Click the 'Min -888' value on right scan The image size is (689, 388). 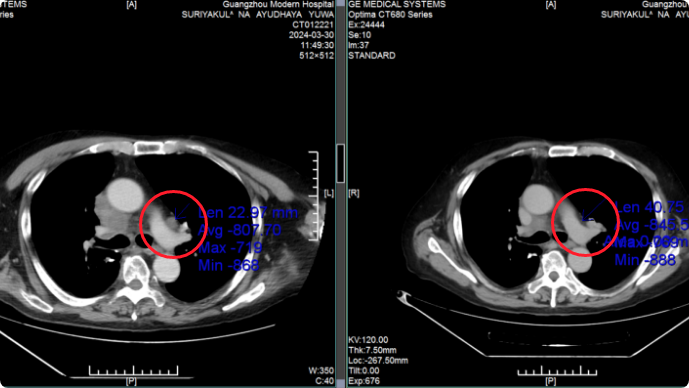pyautogui.click(x=645, y=260)
